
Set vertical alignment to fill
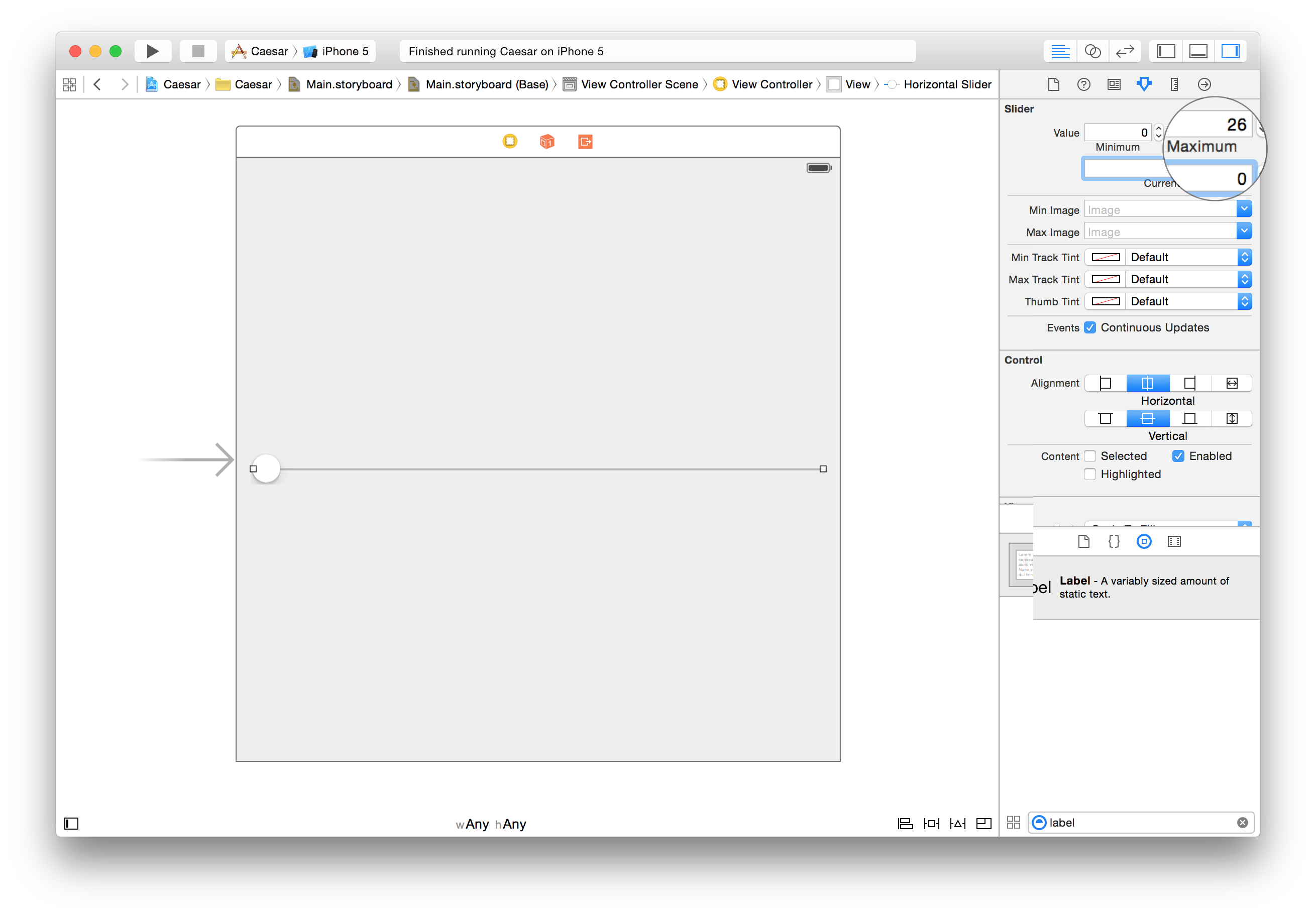tap(1232, 419)
